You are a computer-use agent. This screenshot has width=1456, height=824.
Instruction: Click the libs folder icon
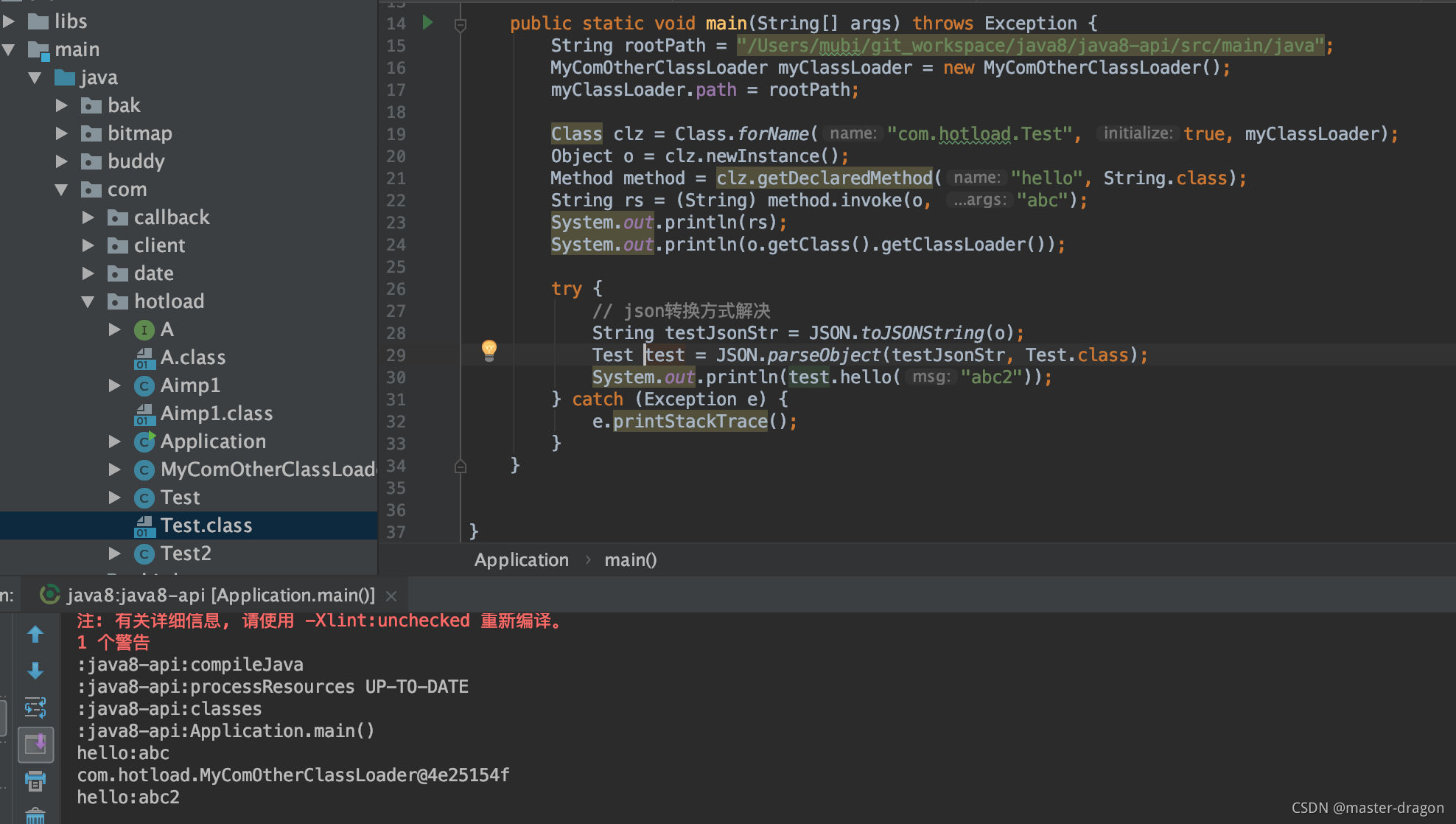click(38, 21)
